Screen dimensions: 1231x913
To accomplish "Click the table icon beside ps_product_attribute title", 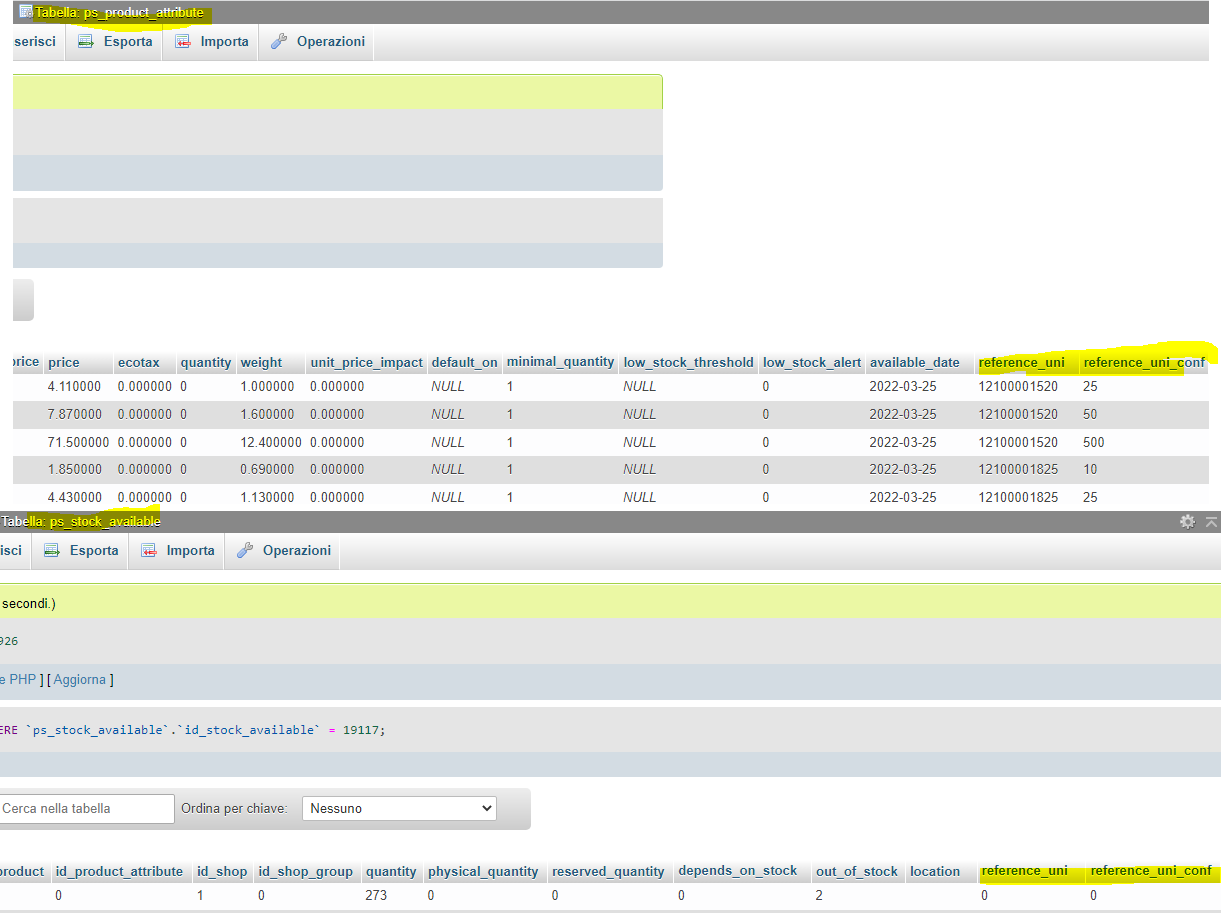I will tap(25, 12).
